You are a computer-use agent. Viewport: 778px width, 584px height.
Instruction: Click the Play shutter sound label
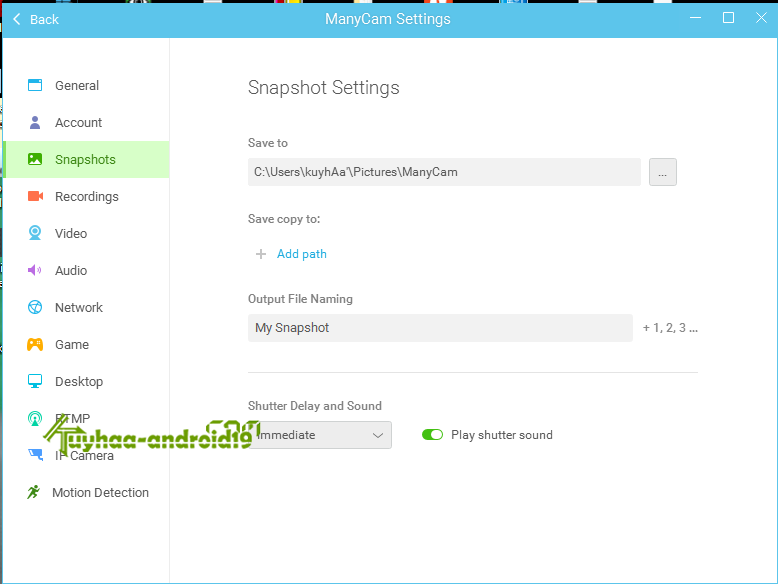tap(502, 435)
